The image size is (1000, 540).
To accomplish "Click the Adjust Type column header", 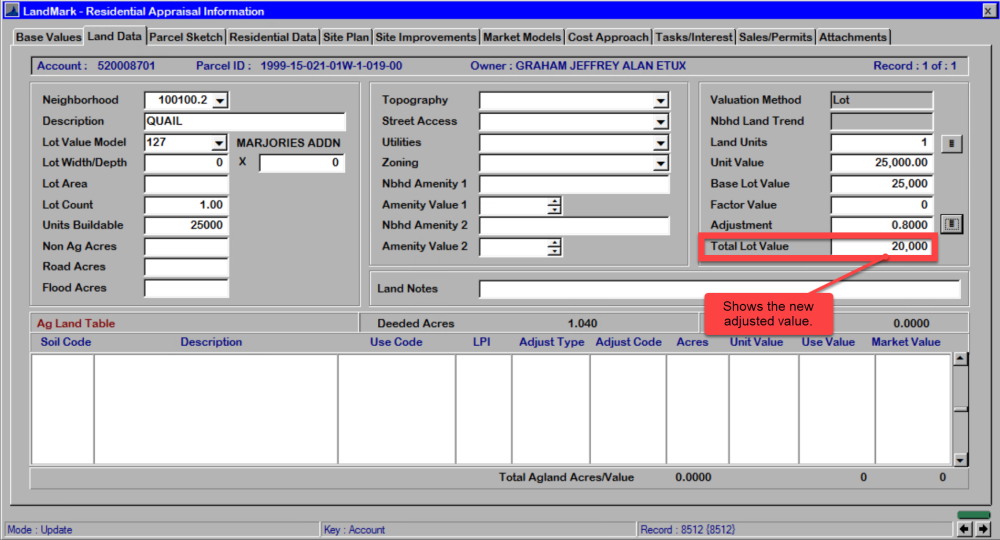I will click(x=552, y=342).
